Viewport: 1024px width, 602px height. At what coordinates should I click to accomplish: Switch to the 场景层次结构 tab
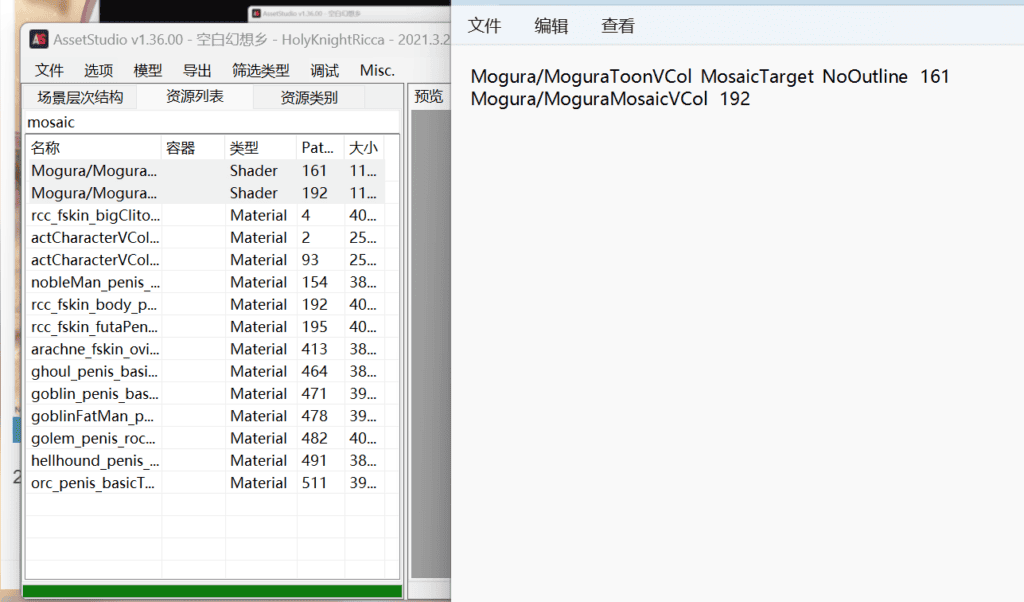pos(80,97)
